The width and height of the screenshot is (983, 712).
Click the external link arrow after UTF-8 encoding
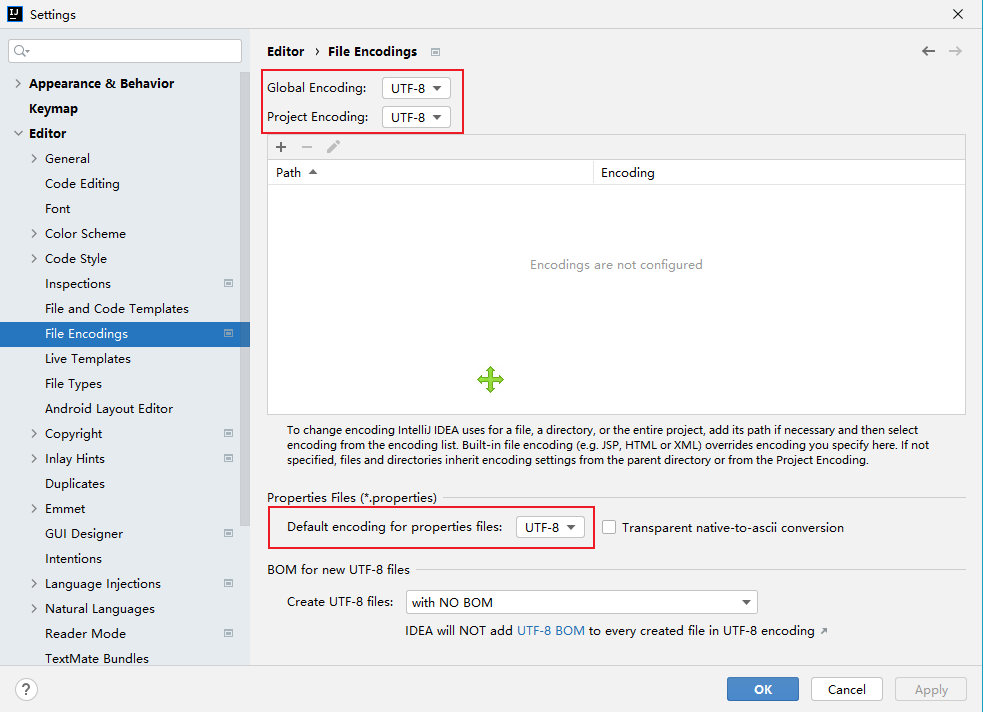tap(824, 631)
